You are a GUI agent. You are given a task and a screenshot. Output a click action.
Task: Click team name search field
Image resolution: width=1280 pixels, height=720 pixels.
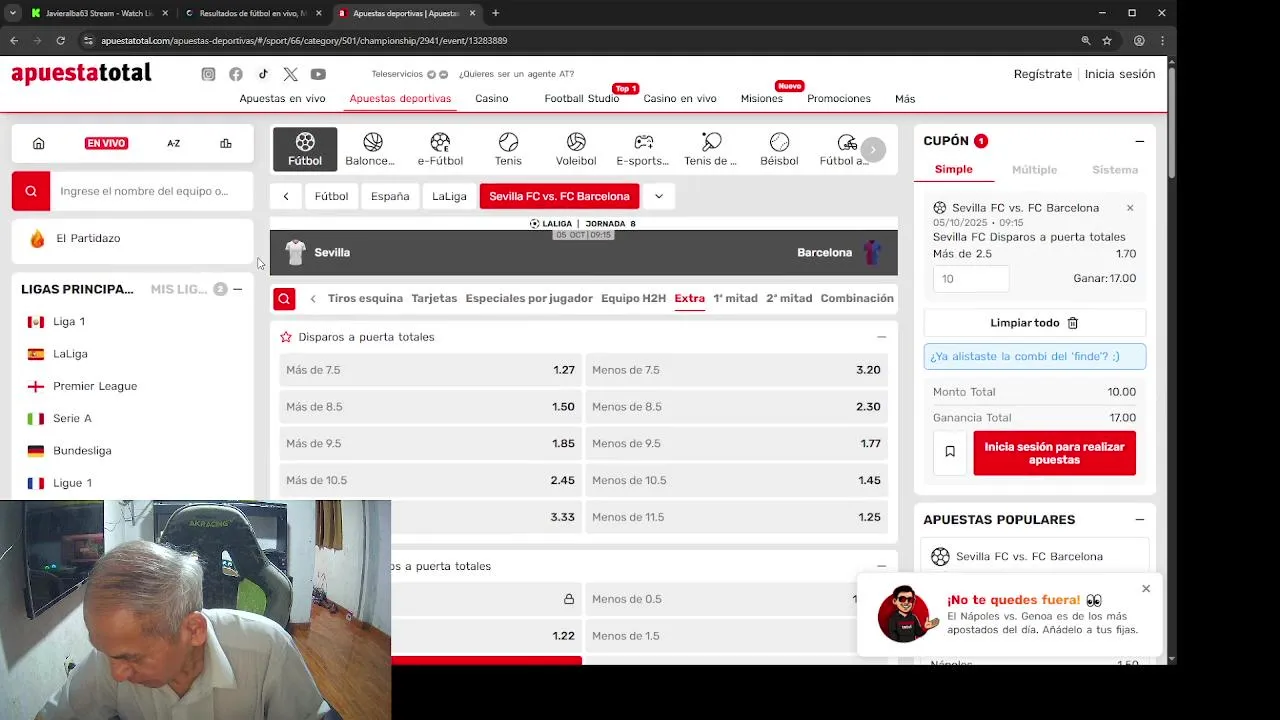(151, 191)
